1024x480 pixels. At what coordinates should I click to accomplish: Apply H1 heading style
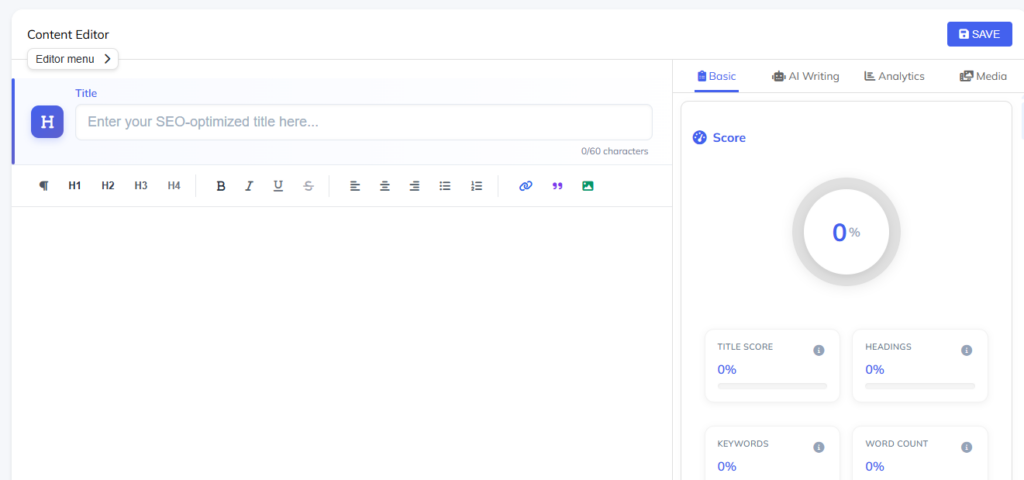(x=75, y=186)
